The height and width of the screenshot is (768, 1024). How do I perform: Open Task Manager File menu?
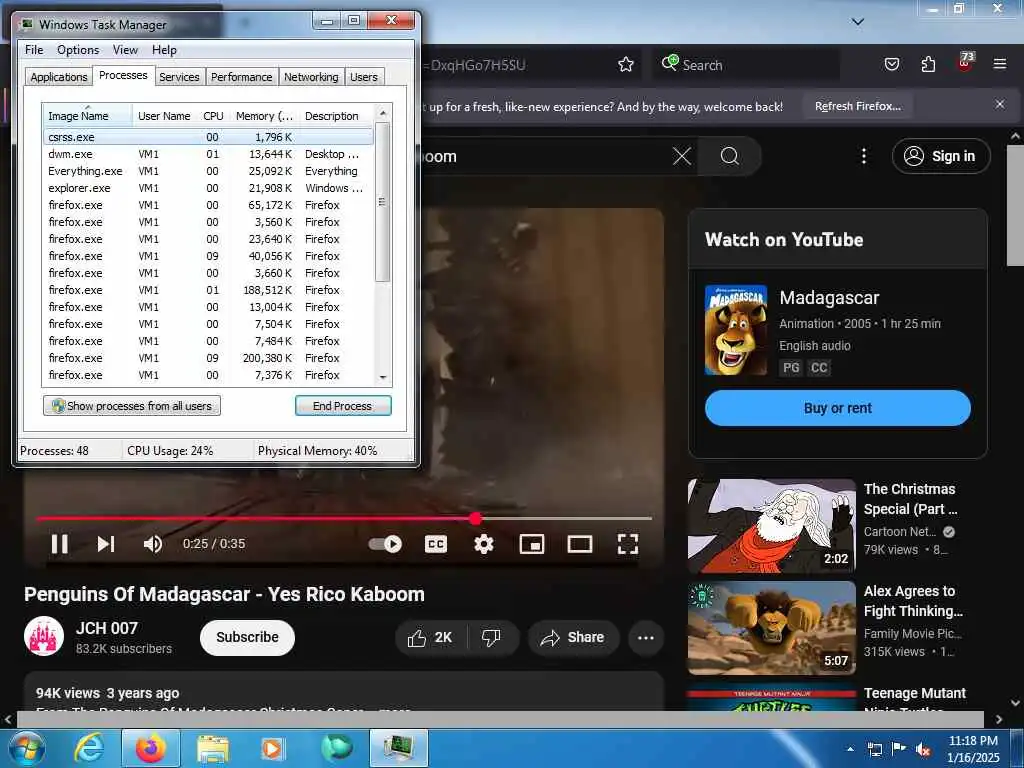coord(34,50)
